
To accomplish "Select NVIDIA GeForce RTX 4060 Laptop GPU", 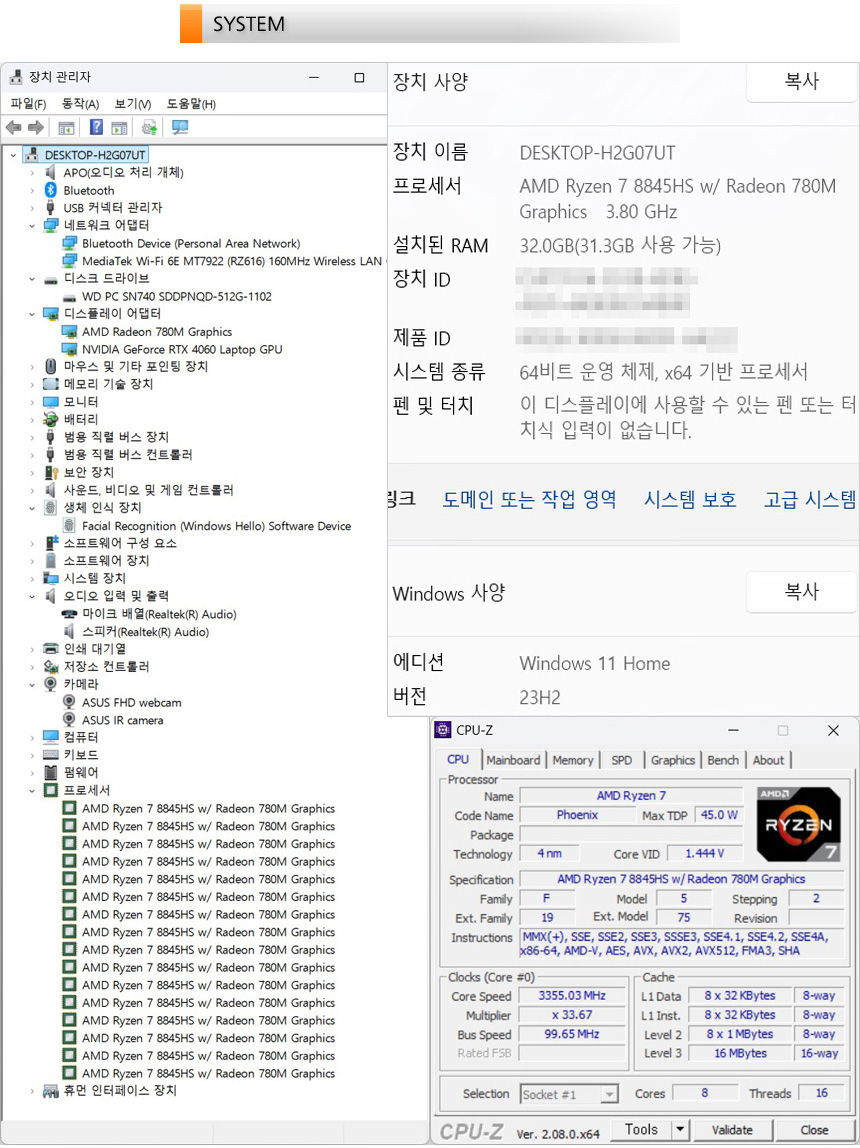I will click(x=182, y=349).
